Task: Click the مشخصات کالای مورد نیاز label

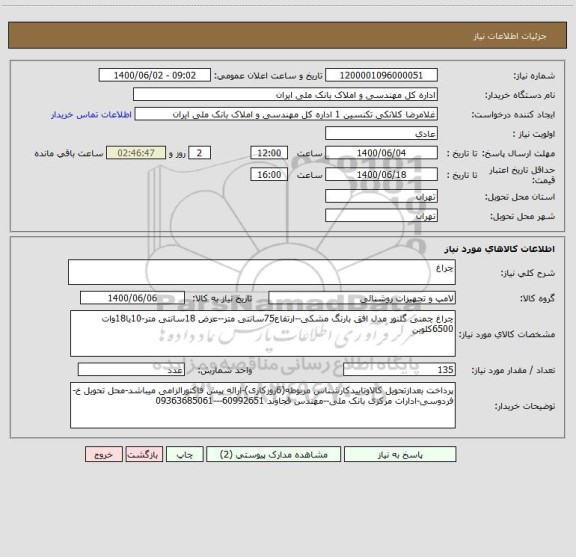Action: coord(507,334)
